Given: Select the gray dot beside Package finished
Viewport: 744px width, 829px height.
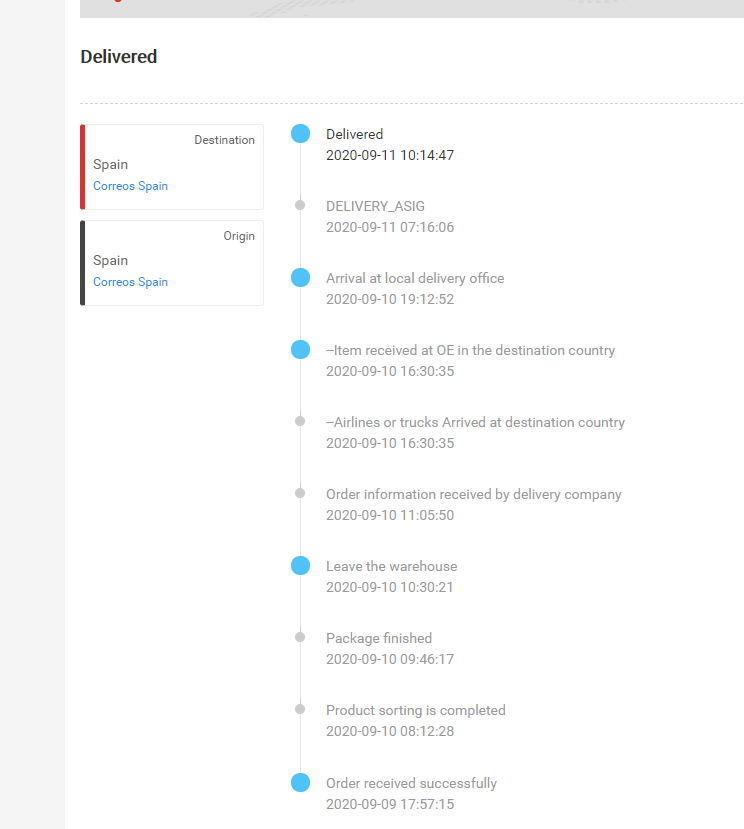Looking at the screenshot, I should coord(300,637).
